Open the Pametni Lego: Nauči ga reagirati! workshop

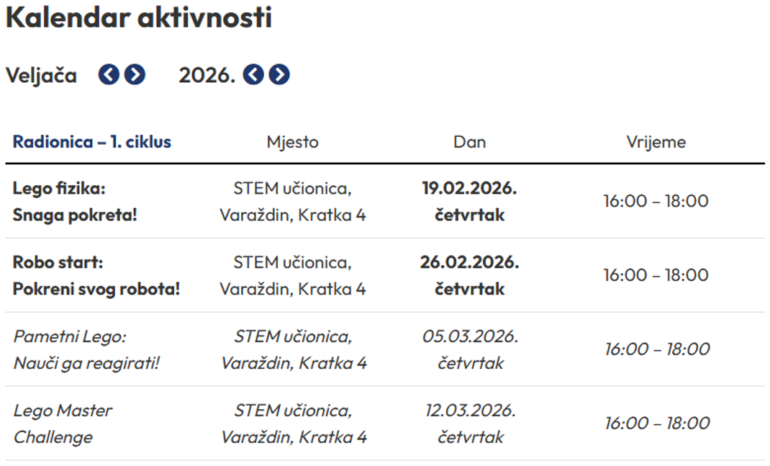click(x=86, y=349)
